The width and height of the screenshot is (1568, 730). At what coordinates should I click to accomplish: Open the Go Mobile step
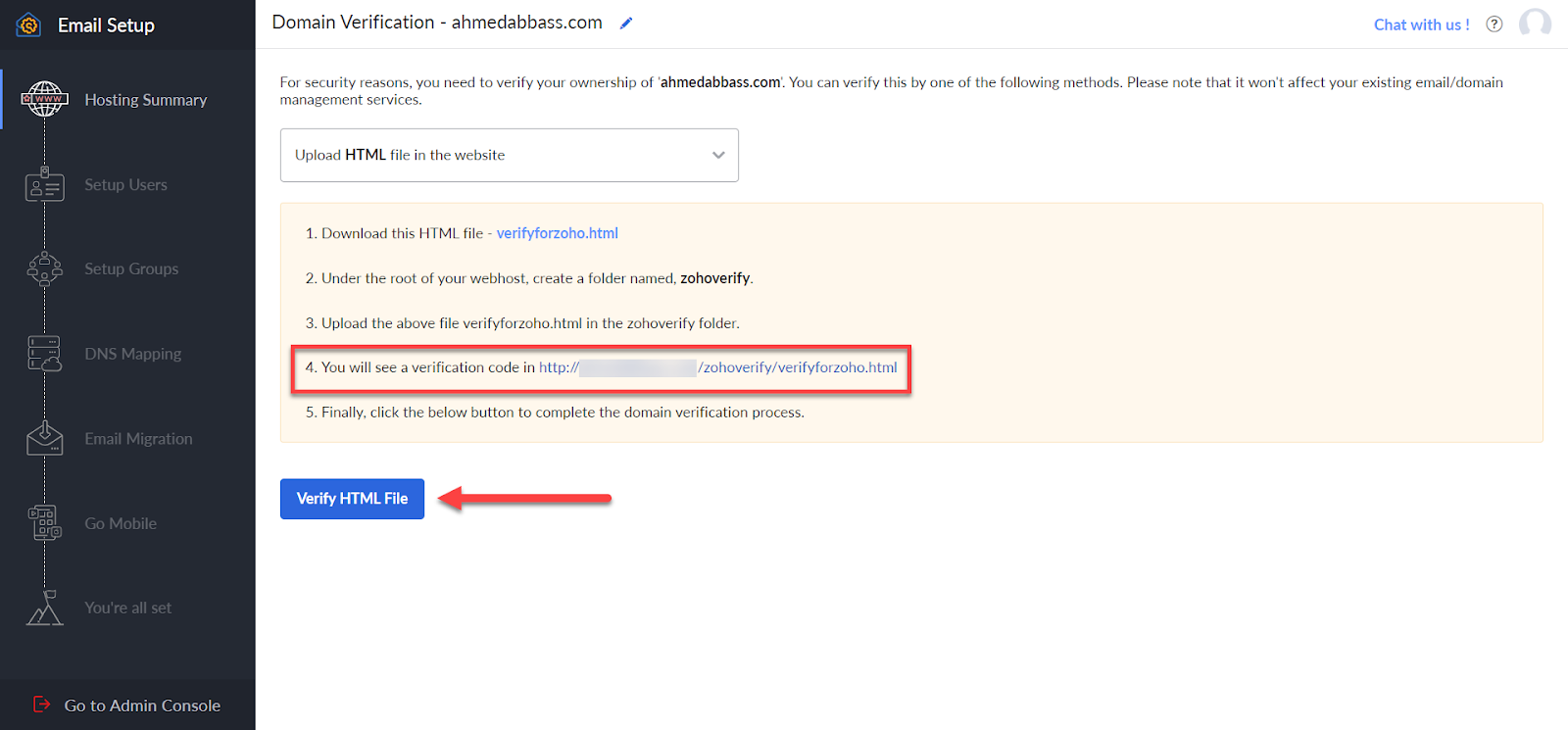(121, 523)
